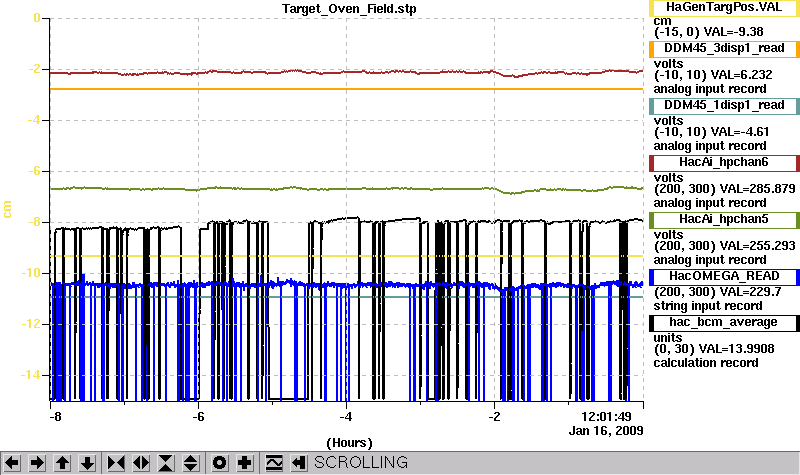Click the -6 hour tick label

[x=198, y=417]
